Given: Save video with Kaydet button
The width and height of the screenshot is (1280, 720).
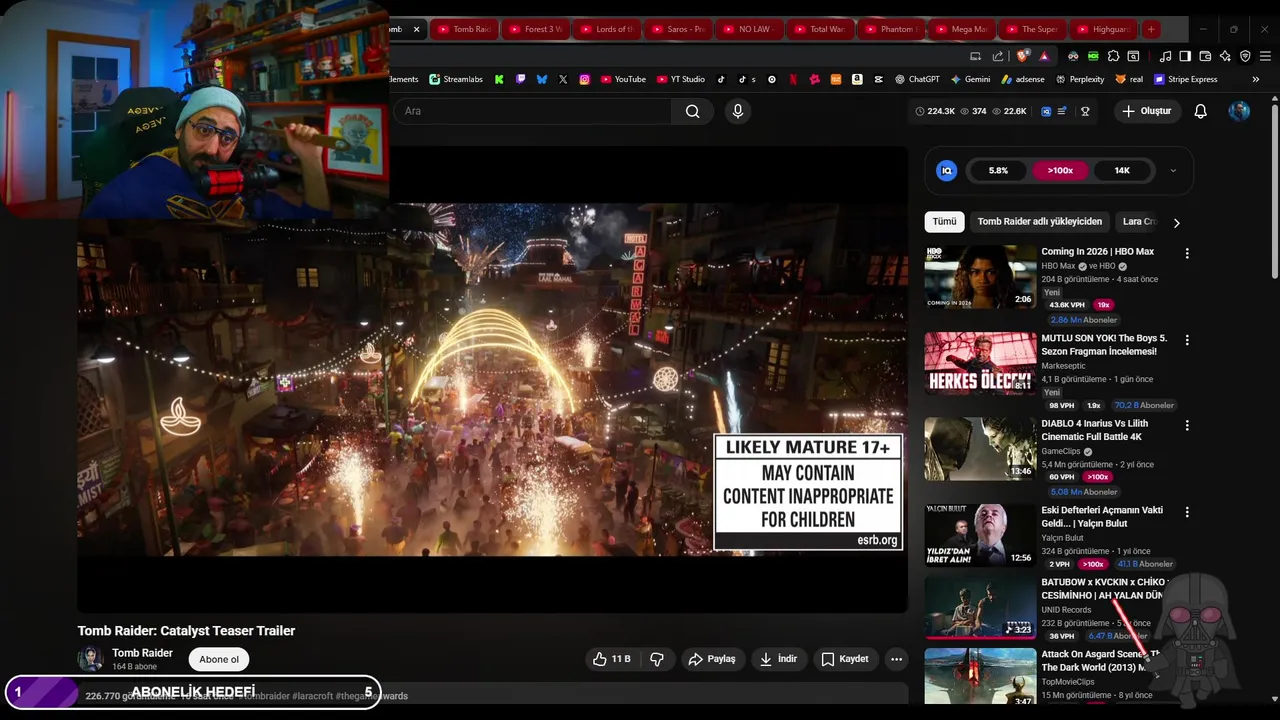Looking at the screenshot, I should click(x=845, y=659).
